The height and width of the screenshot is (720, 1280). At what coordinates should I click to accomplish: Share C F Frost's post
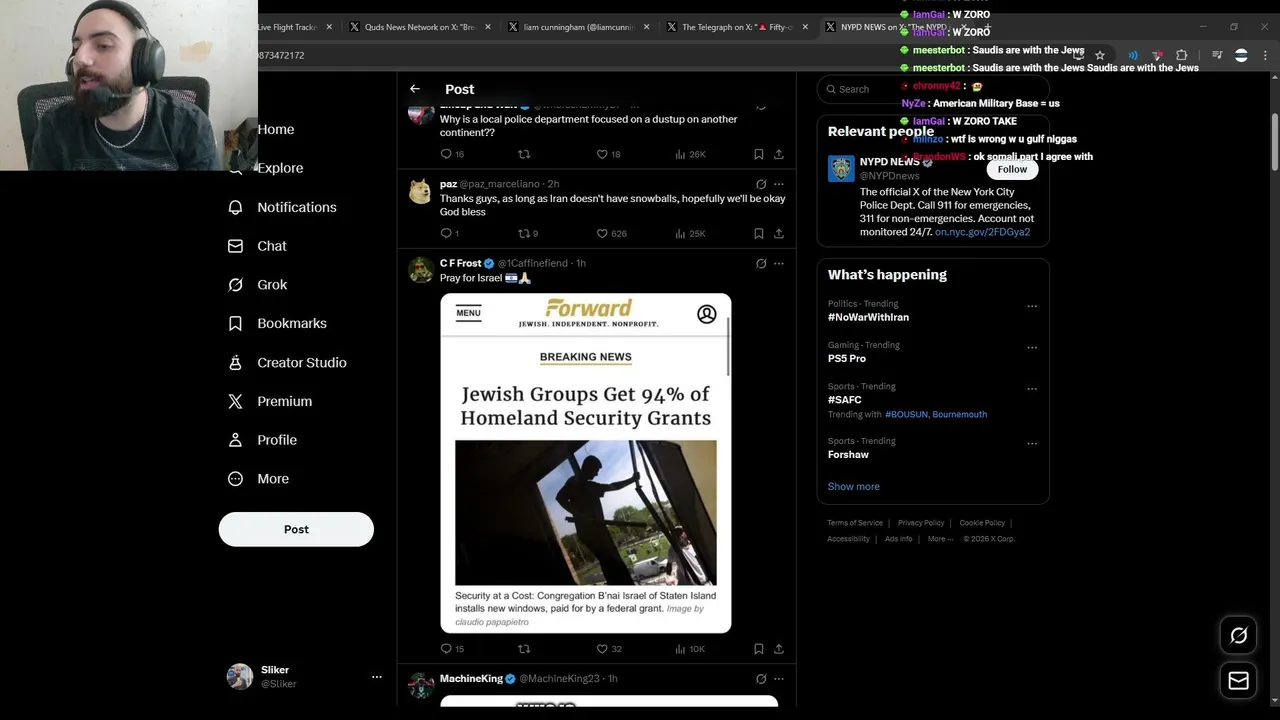click(779, 649)
